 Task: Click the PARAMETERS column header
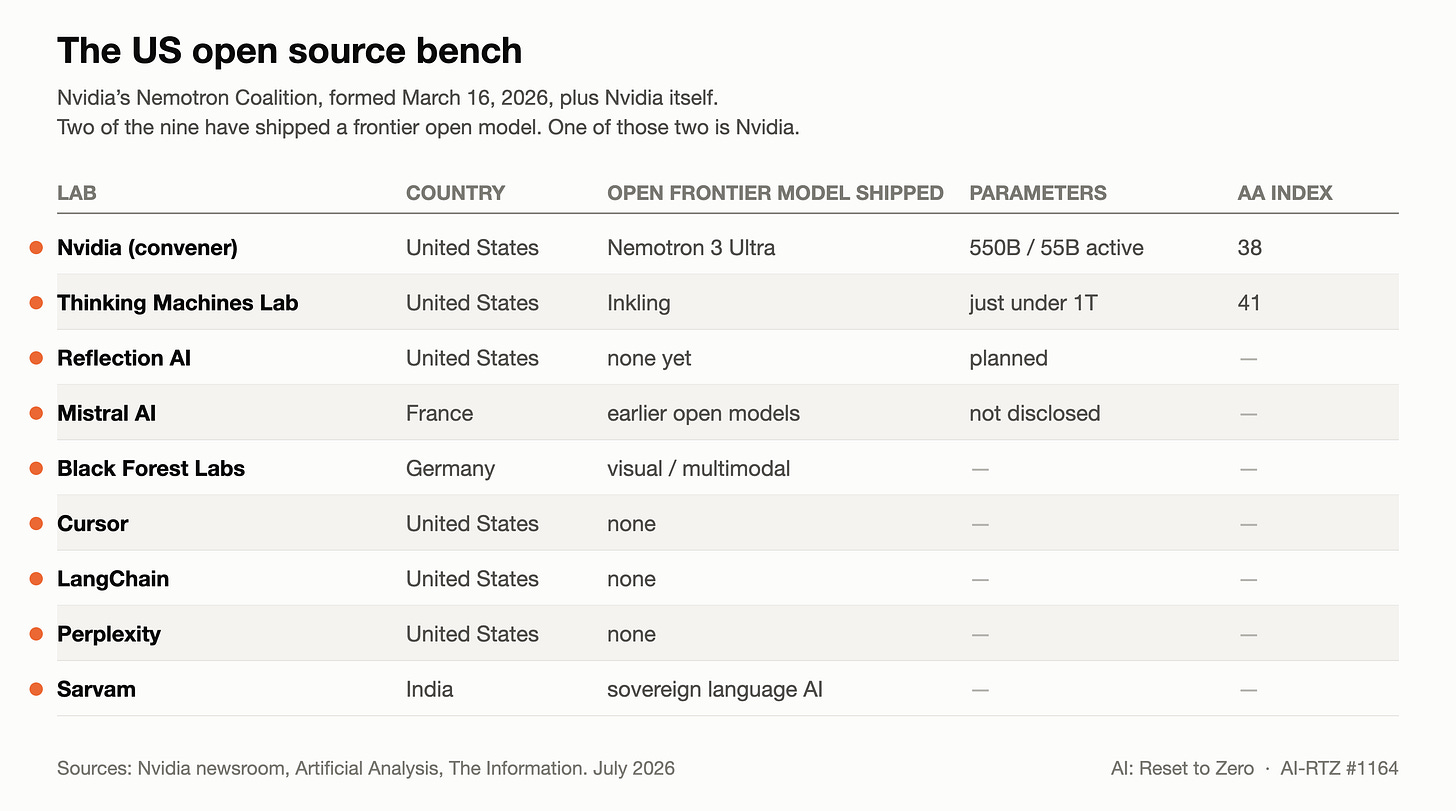pyautogui.click(x=1038, y=193)
